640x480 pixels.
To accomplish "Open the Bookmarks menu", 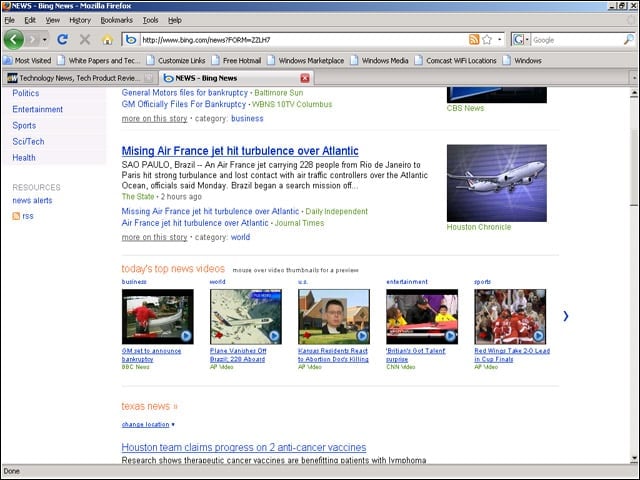I will coord(116,20).
